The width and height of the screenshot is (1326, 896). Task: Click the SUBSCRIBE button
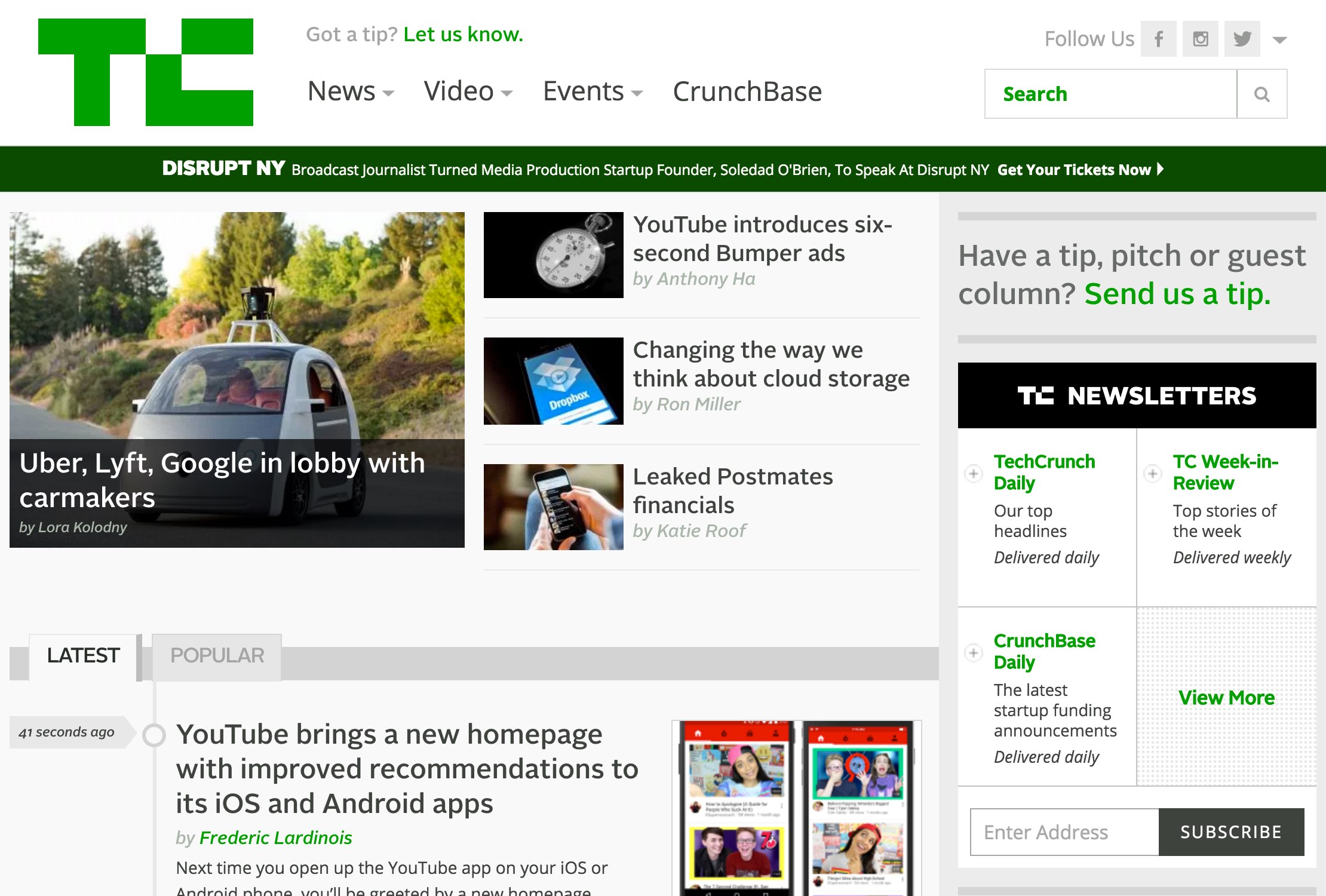tap(1231, 832)
